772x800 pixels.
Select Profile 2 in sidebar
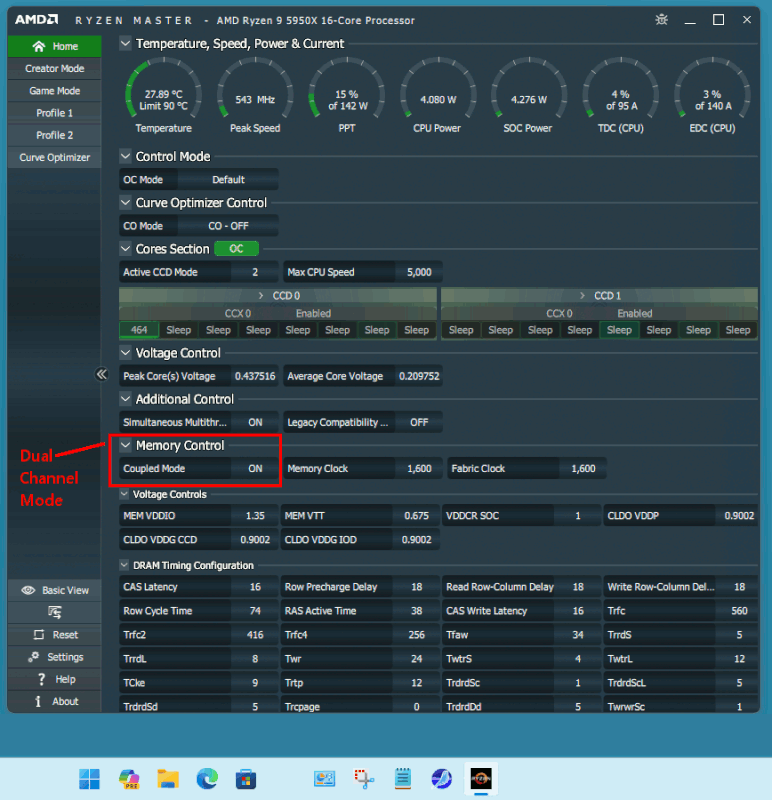pyautogui.click(x=55, y=135)
